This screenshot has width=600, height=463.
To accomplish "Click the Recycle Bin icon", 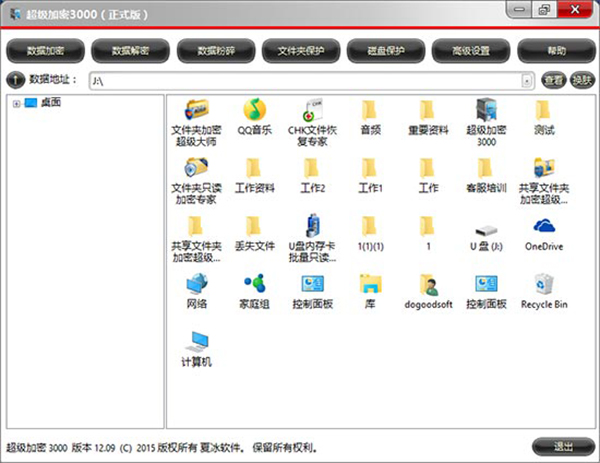I will click(x=544, y=283).
